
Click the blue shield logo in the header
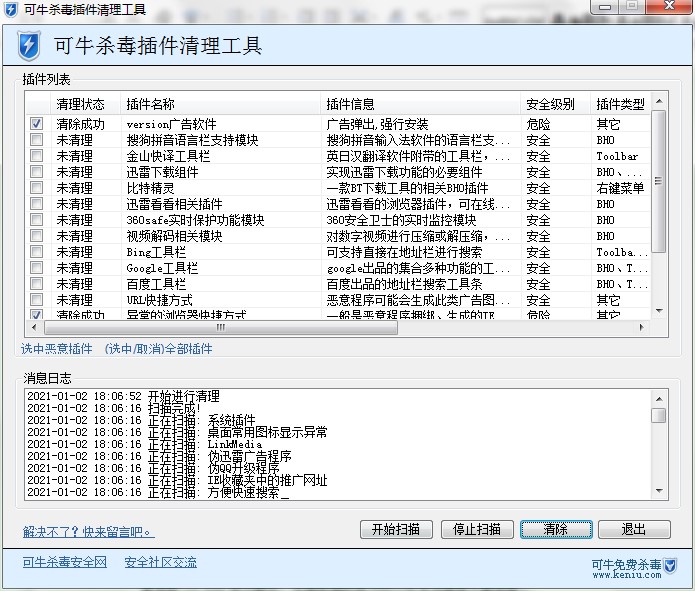[x=29, y=45]
